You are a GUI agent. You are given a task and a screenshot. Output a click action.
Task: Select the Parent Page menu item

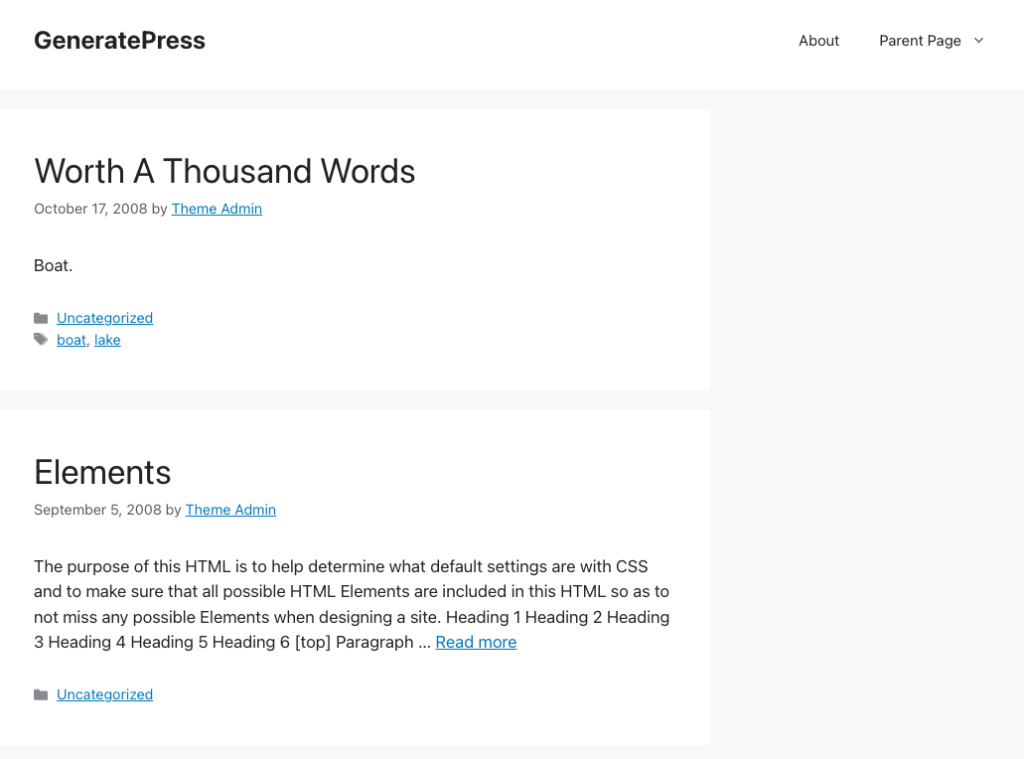pyautogui.click(x=919, y=41)
